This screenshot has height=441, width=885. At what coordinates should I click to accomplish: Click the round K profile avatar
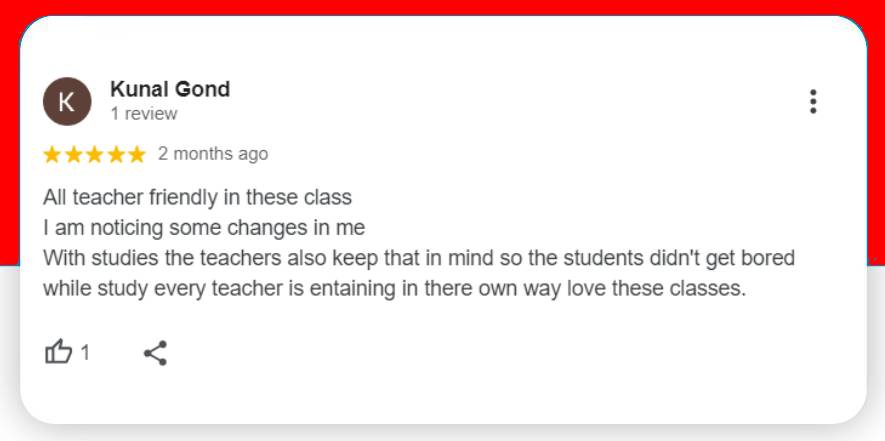click(x=67, y=101)
